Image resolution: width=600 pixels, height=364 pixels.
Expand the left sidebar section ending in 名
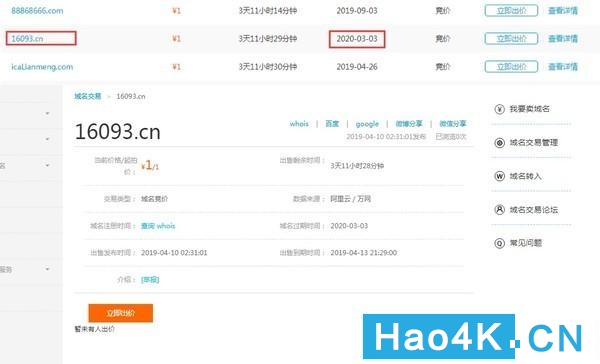click(47, 165)
